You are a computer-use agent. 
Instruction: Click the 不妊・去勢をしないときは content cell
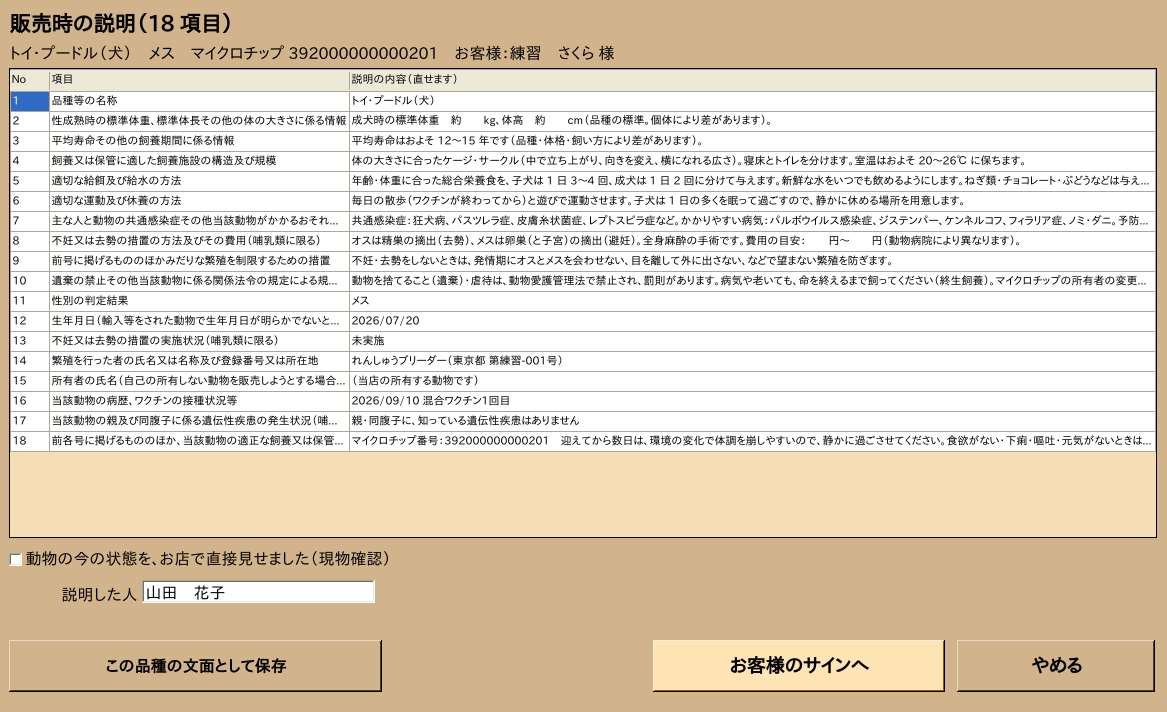tap(752, 261)
